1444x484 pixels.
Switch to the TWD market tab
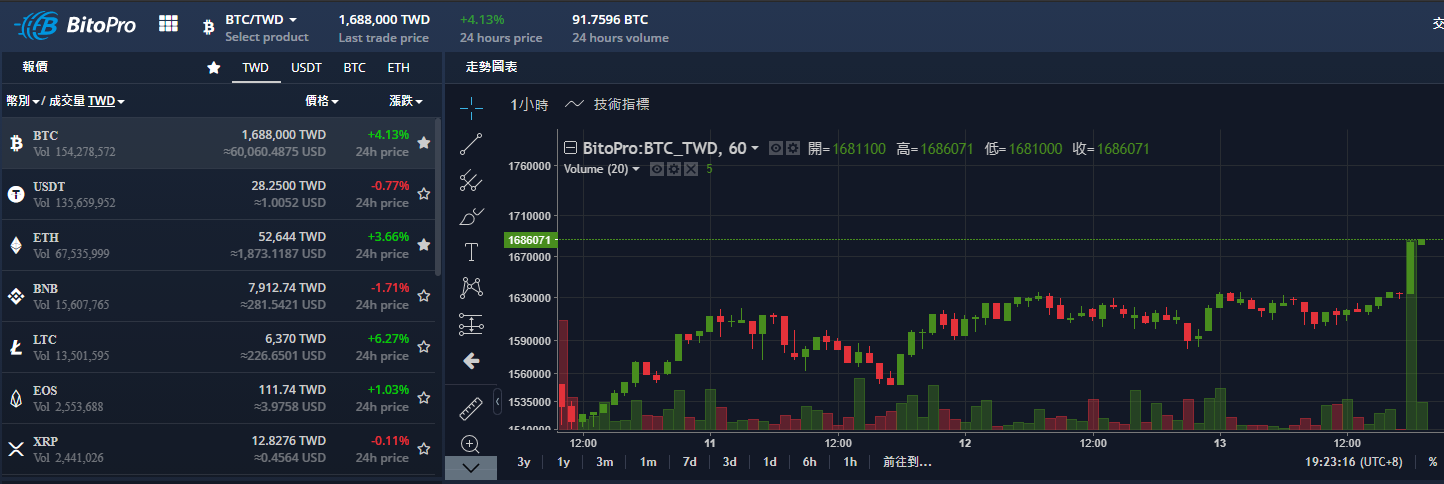(256, 68)
